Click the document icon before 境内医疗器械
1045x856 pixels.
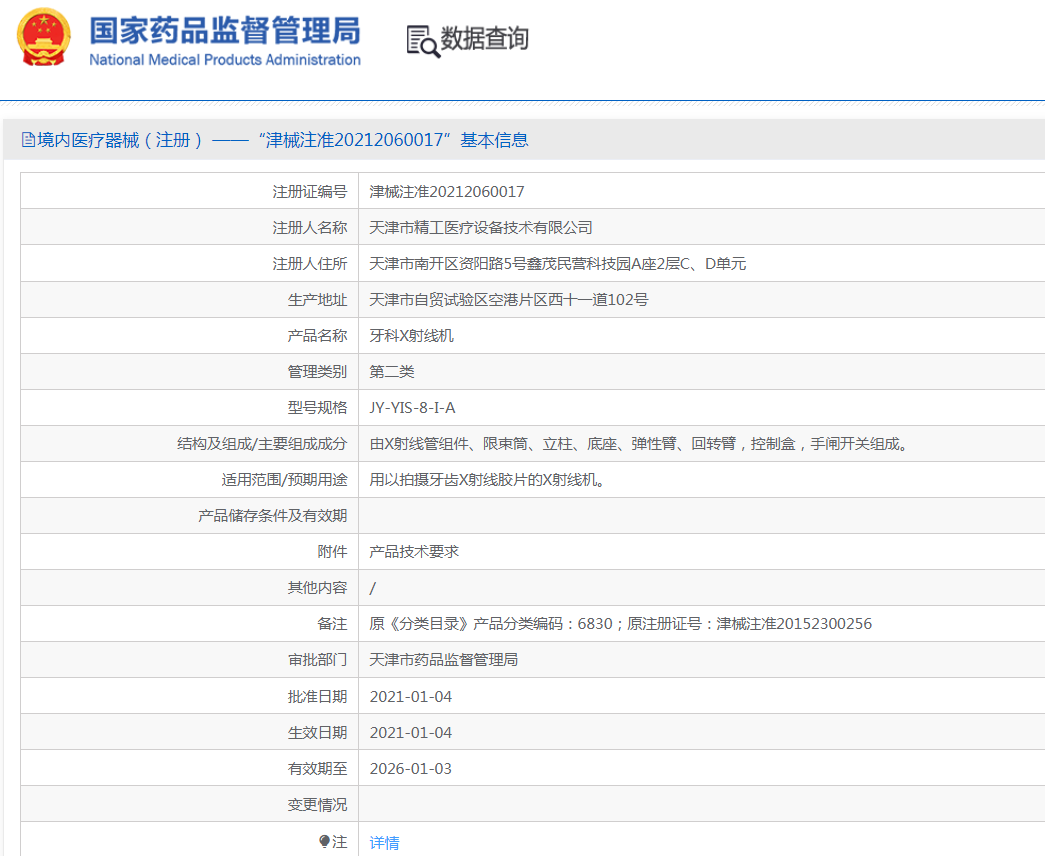pos(28,140)
